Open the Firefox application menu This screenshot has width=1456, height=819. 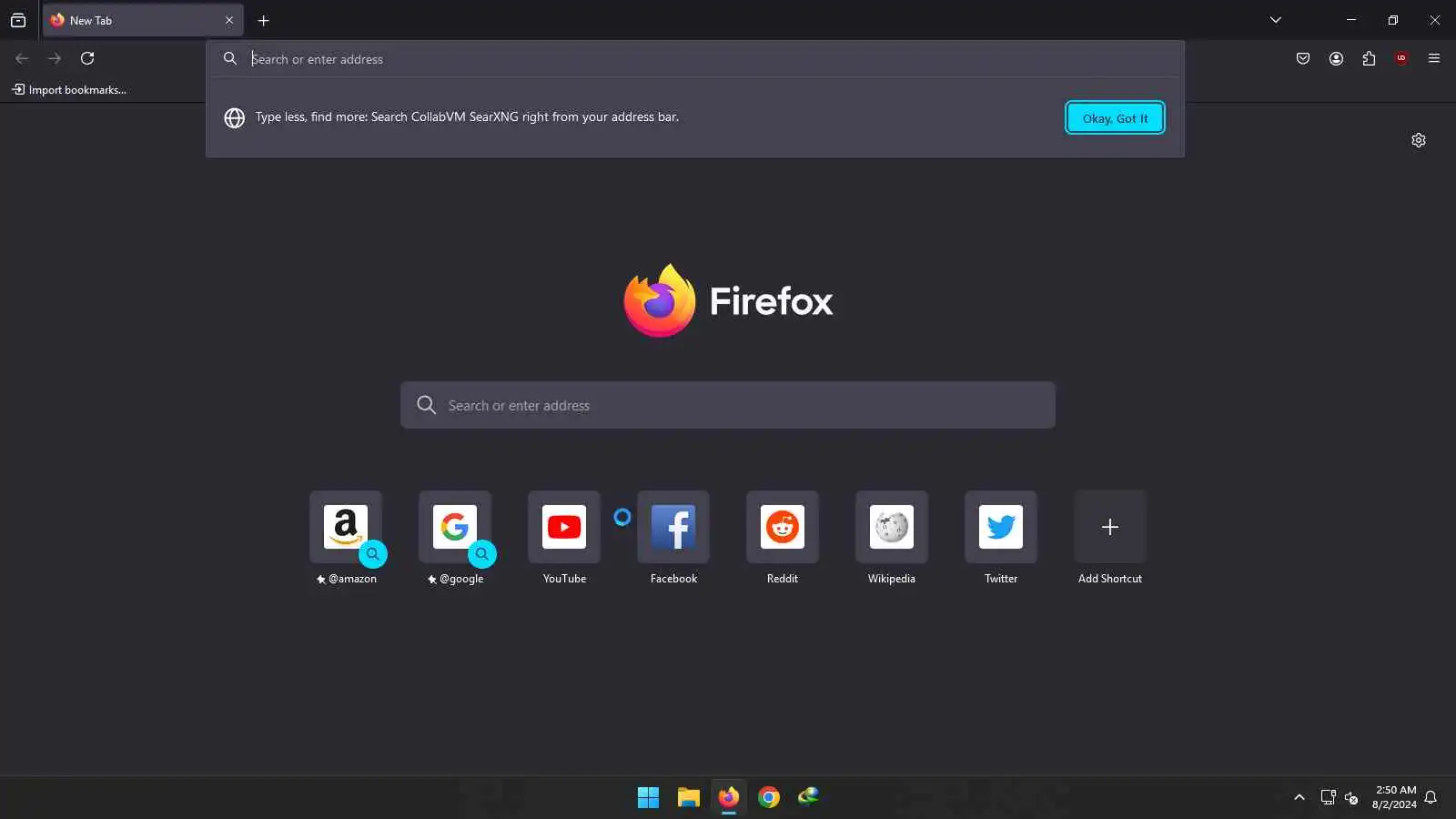[x=1434, y=58]
